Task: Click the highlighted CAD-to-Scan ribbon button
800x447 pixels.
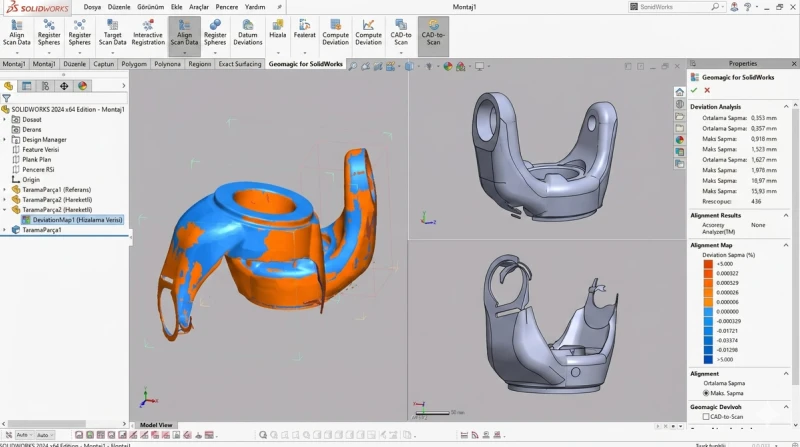Action: click(x=433, y=36)
